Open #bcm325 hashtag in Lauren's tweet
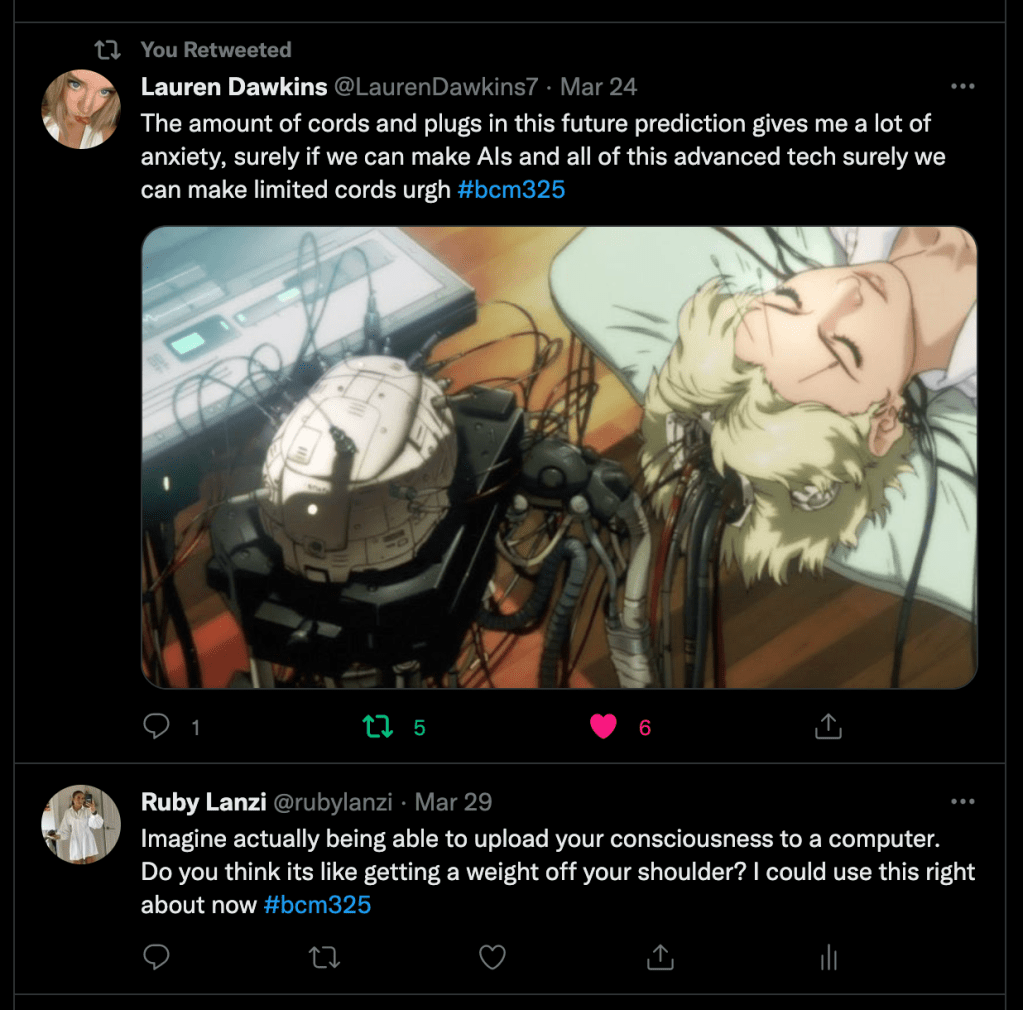 click(511, 190)
